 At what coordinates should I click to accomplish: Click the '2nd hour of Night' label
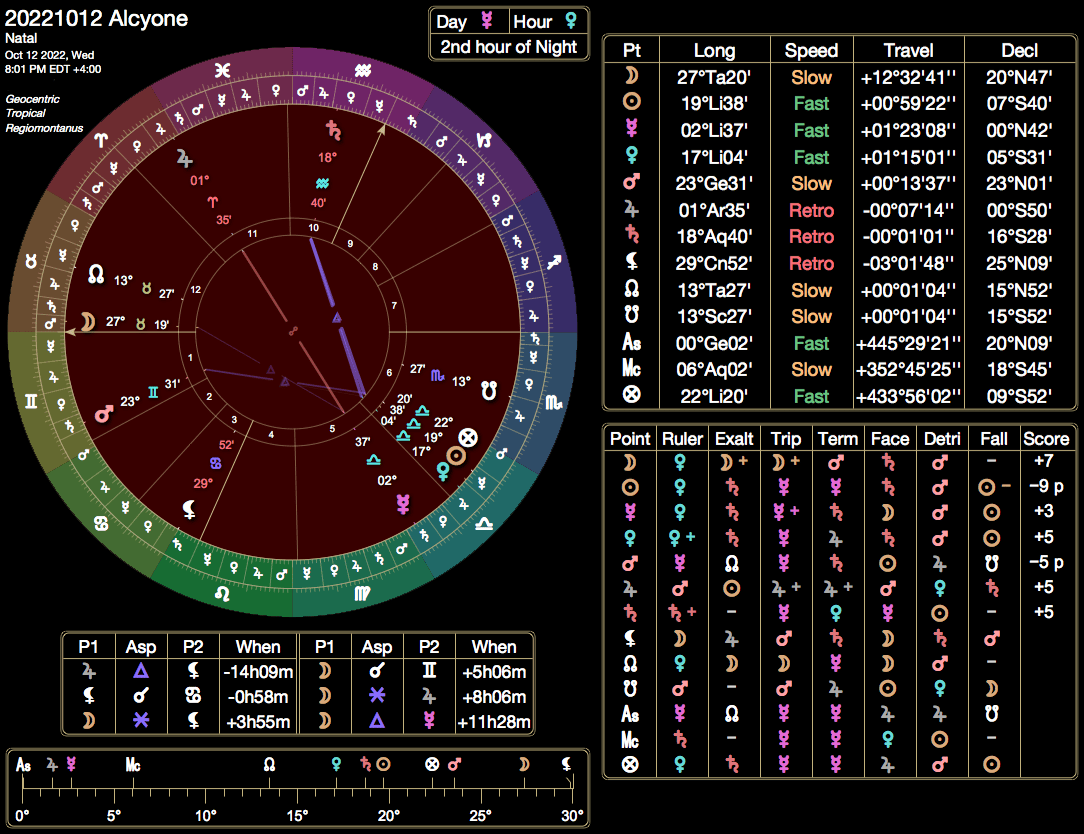(509, 47)
